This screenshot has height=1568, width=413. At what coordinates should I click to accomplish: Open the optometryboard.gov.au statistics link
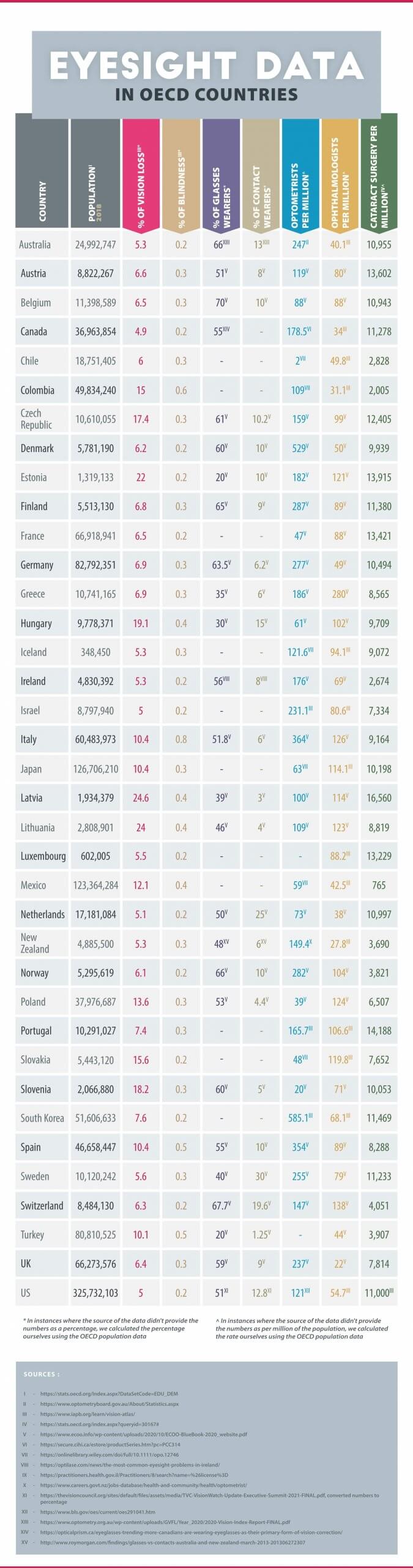[110, 1404]
